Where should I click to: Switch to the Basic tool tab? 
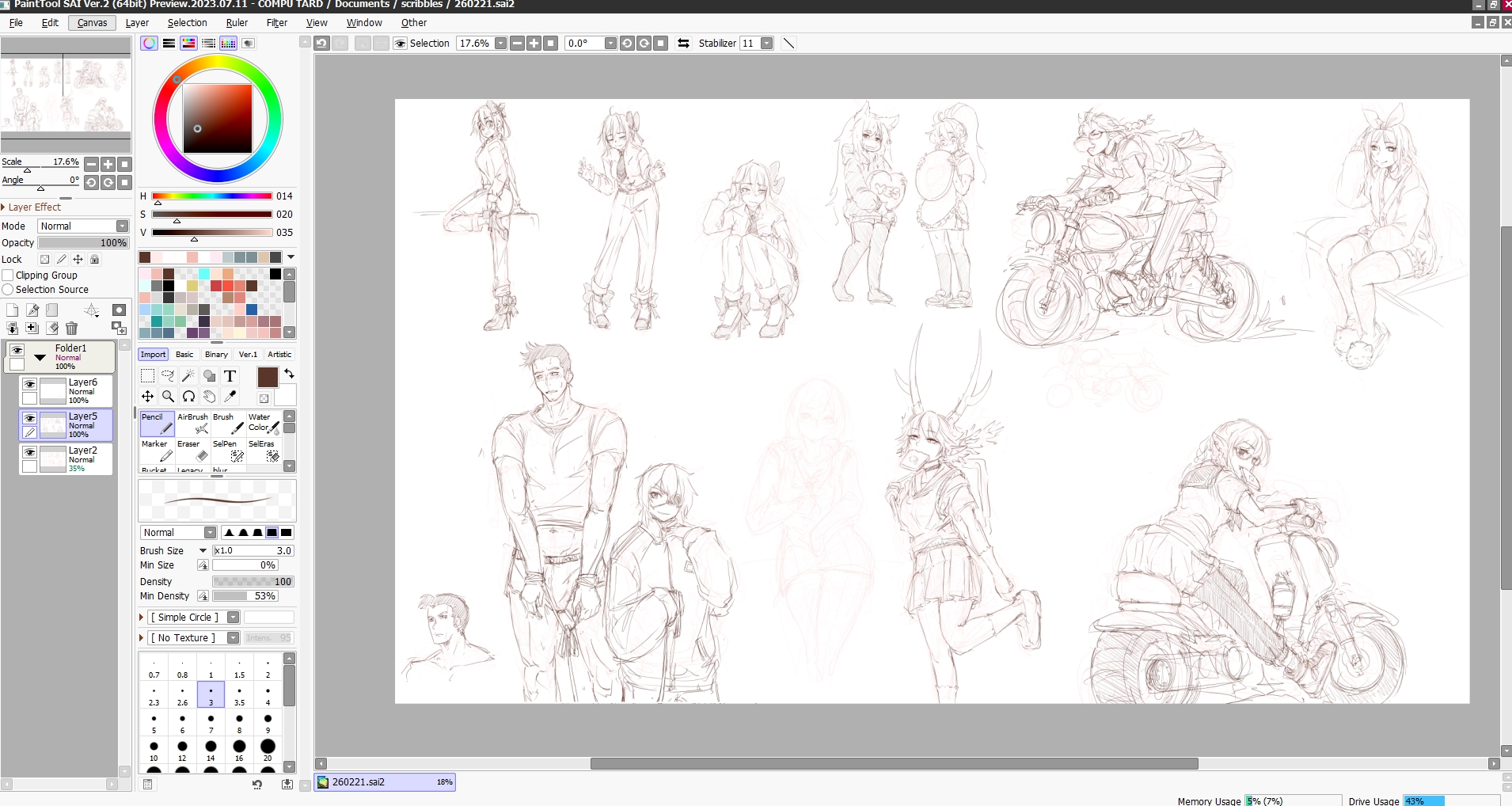click(x=184, y=355)
